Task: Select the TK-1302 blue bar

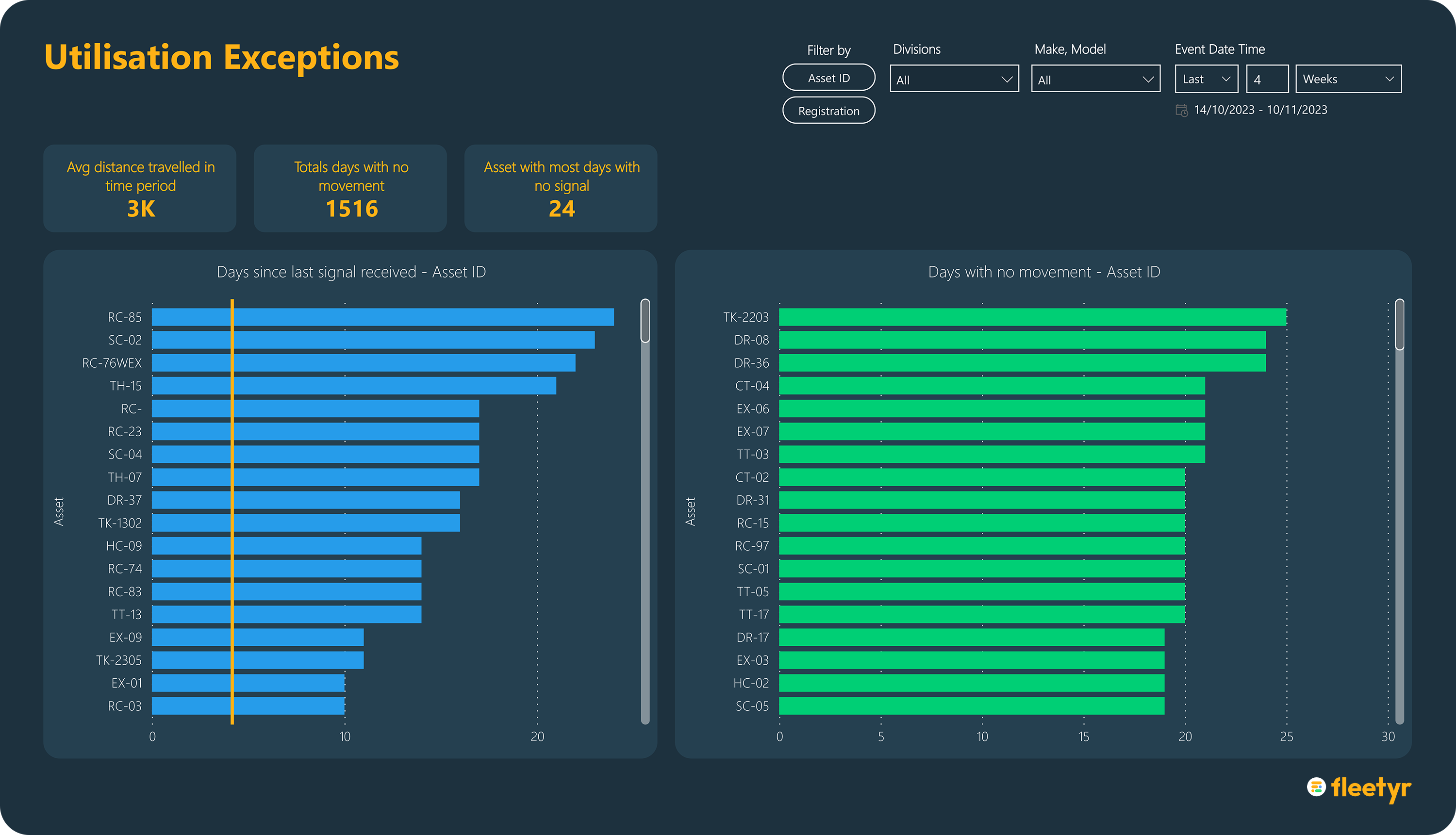Action: pos(306,523)
